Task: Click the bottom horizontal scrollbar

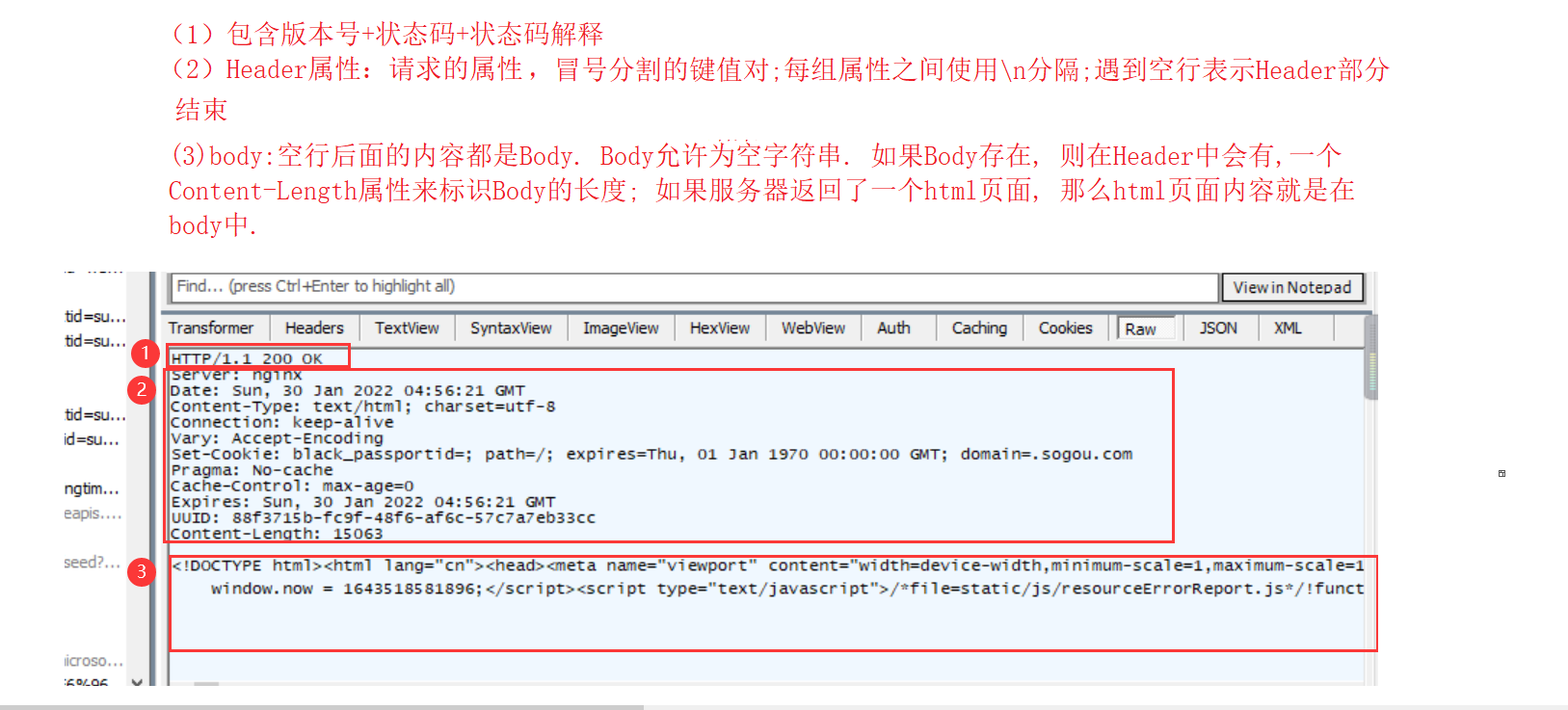Action: tap(321, 707)
